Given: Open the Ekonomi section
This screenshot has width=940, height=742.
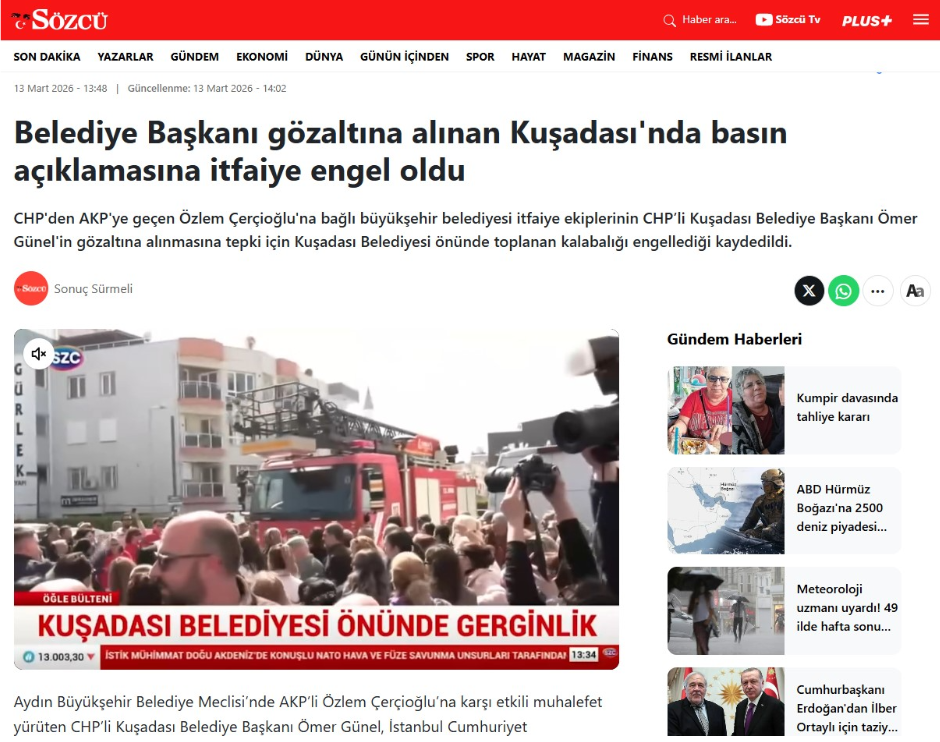Looking at the screenshot, I should pos(262,57).
